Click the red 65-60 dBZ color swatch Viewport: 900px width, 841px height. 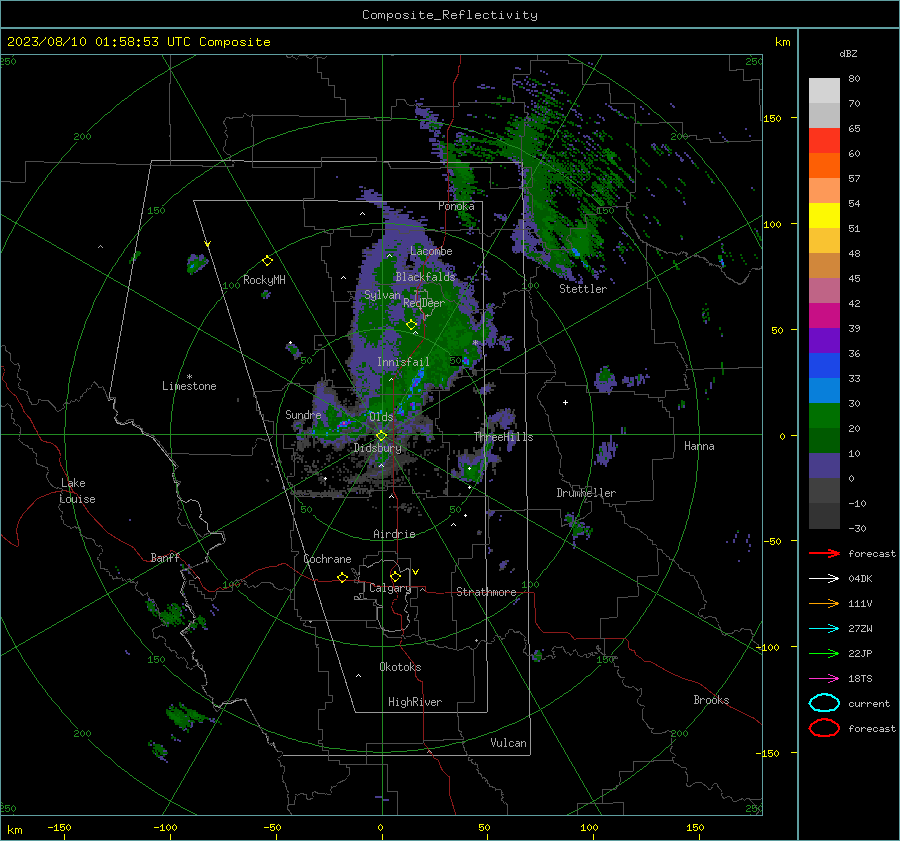point(824,141)
